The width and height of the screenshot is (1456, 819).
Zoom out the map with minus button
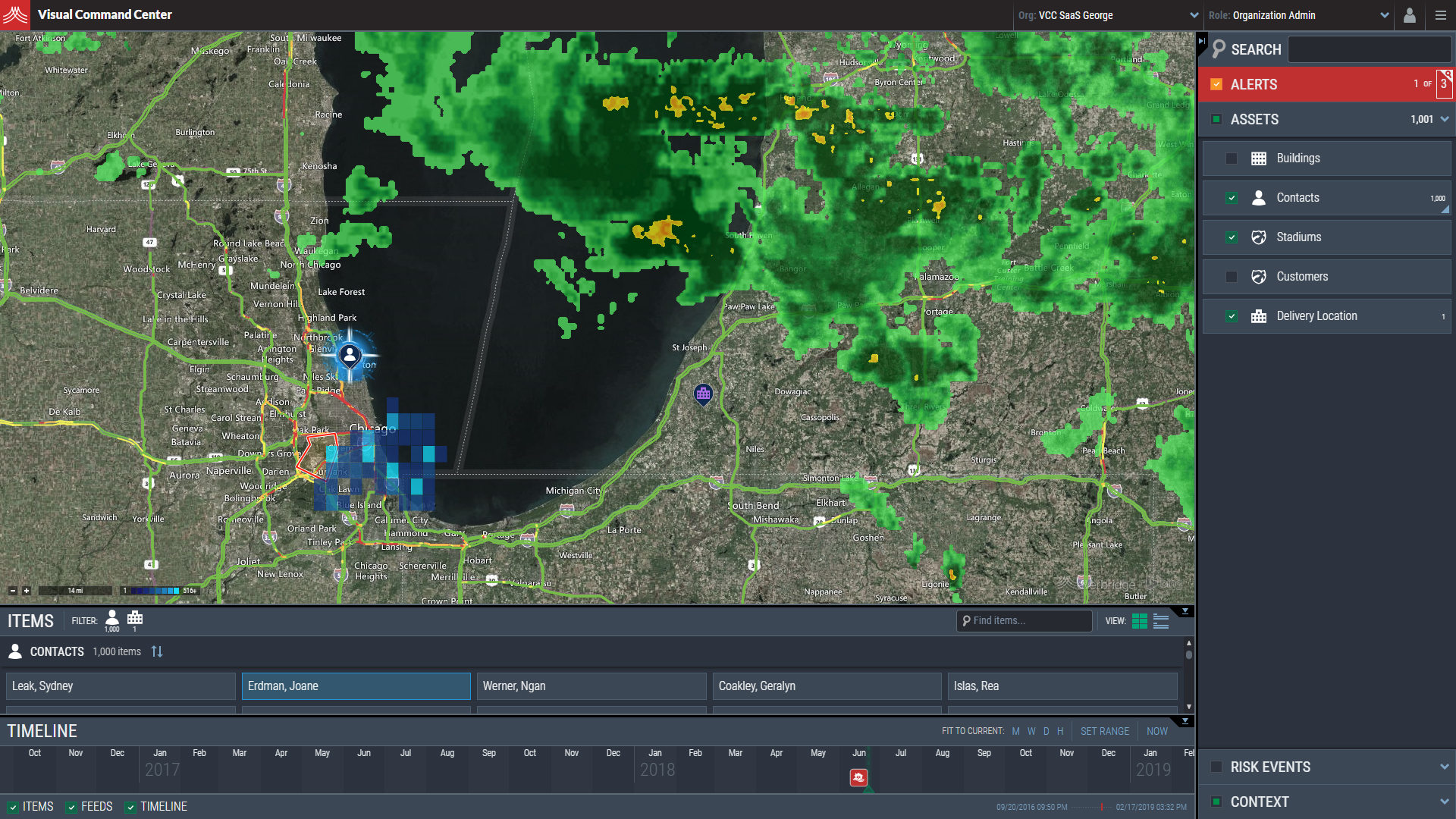(x=13, y=591)
